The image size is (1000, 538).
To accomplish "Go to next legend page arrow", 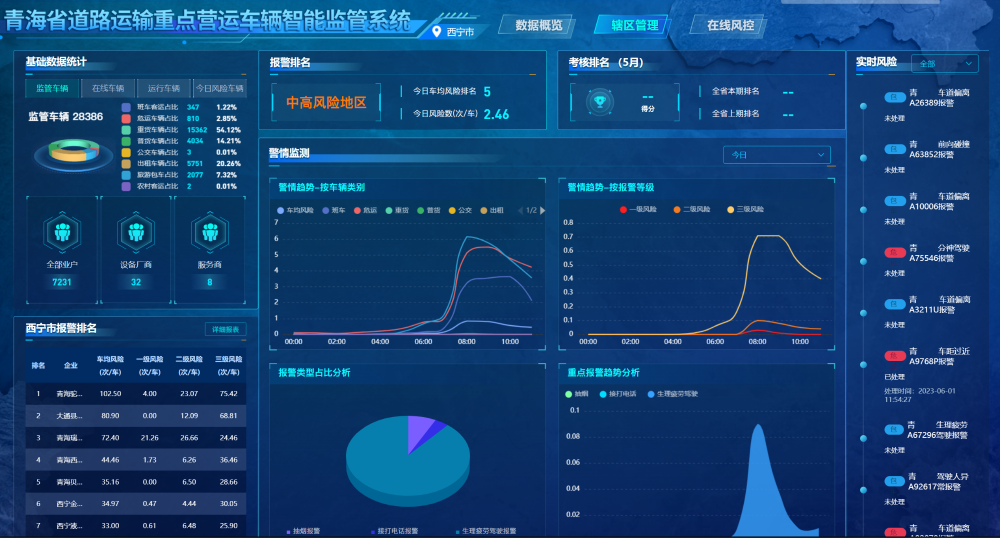I will tap(542, 210).
